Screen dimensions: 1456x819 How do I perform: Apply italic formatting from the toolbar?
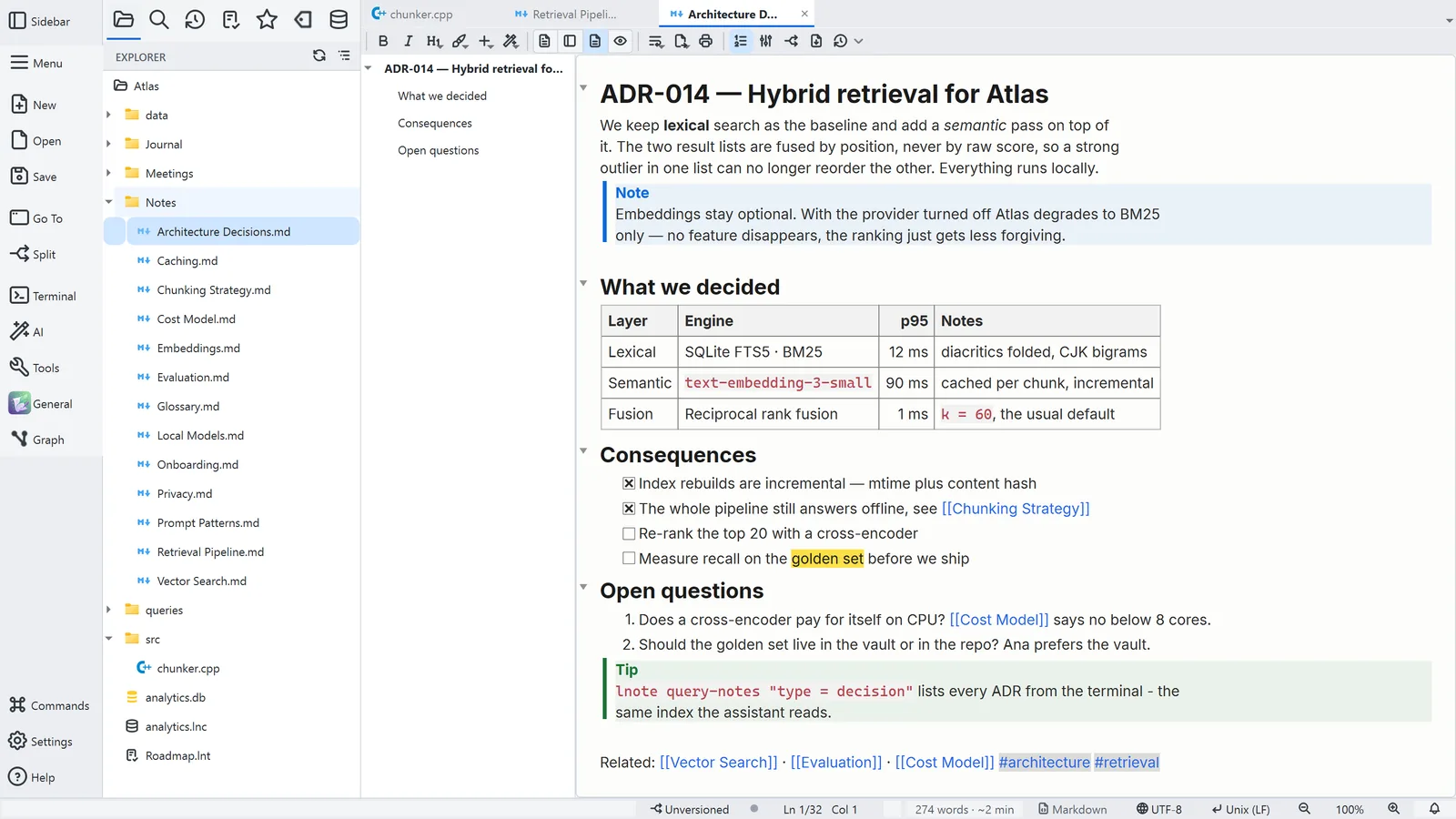(x=409, y=41)
